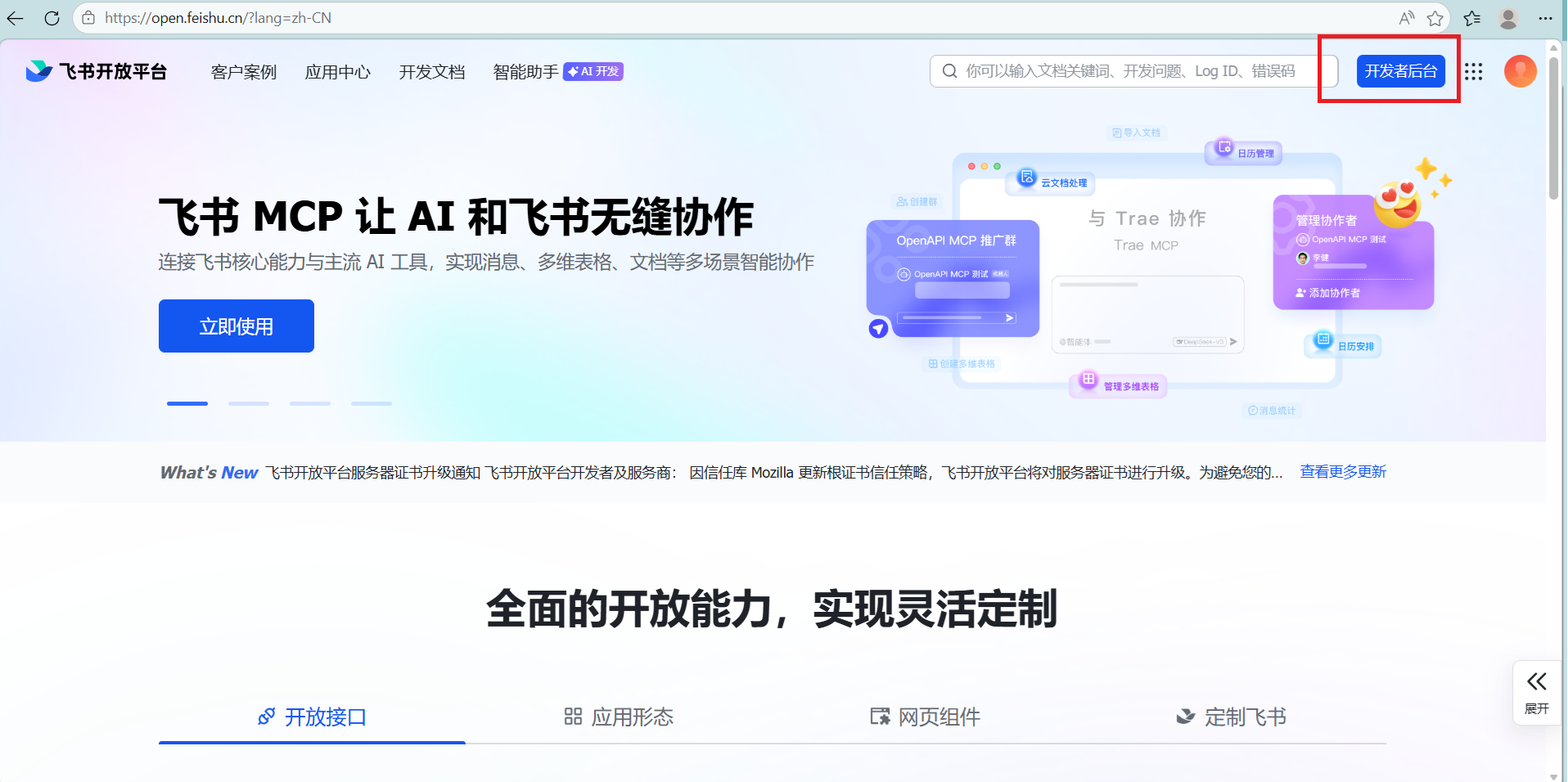Click the 云文档处理 illustration tag
The width and height of the screenshot is (1568, 782).
(x=1051, y=182)
